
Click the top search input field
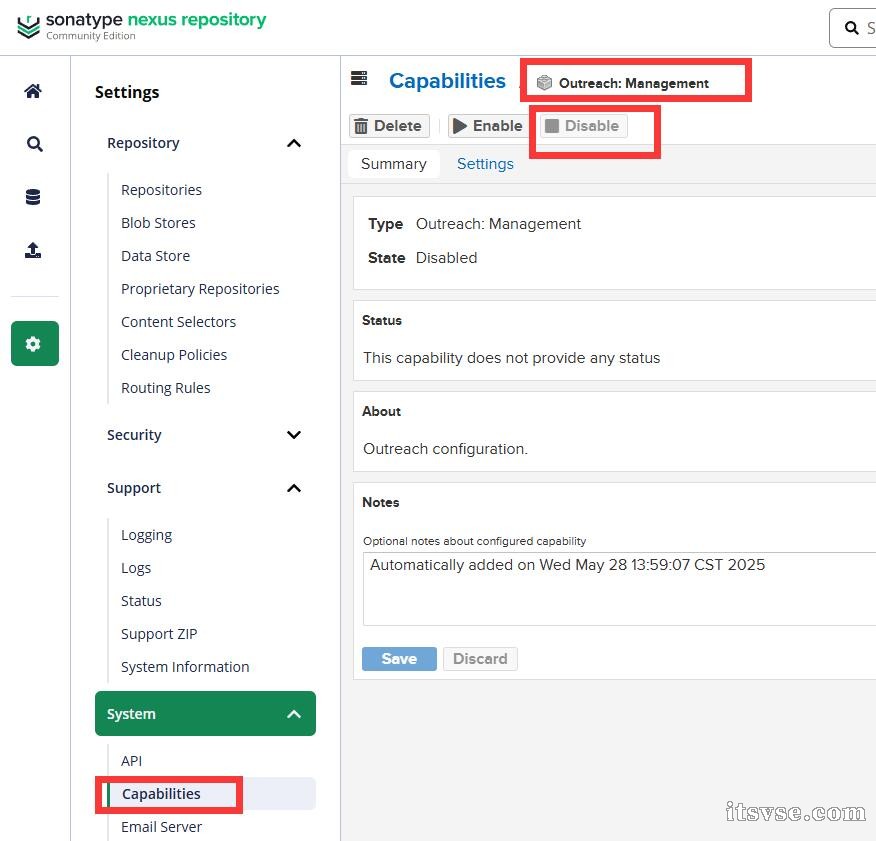[853, 27]
